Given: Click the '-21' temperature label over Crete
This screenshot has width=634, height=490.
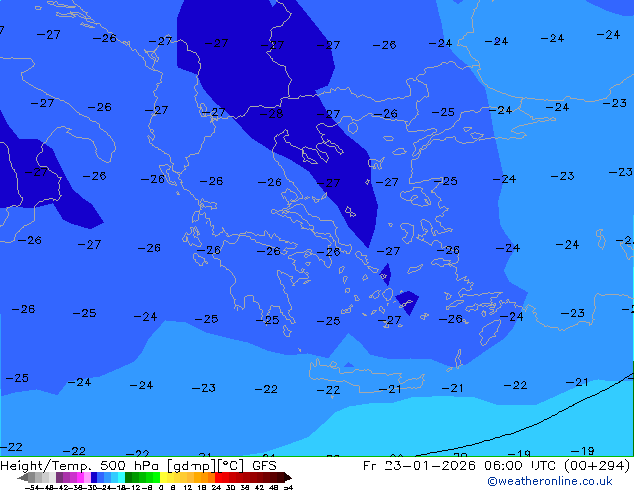Looking at the screenshot, I should (x=390, y=389).
